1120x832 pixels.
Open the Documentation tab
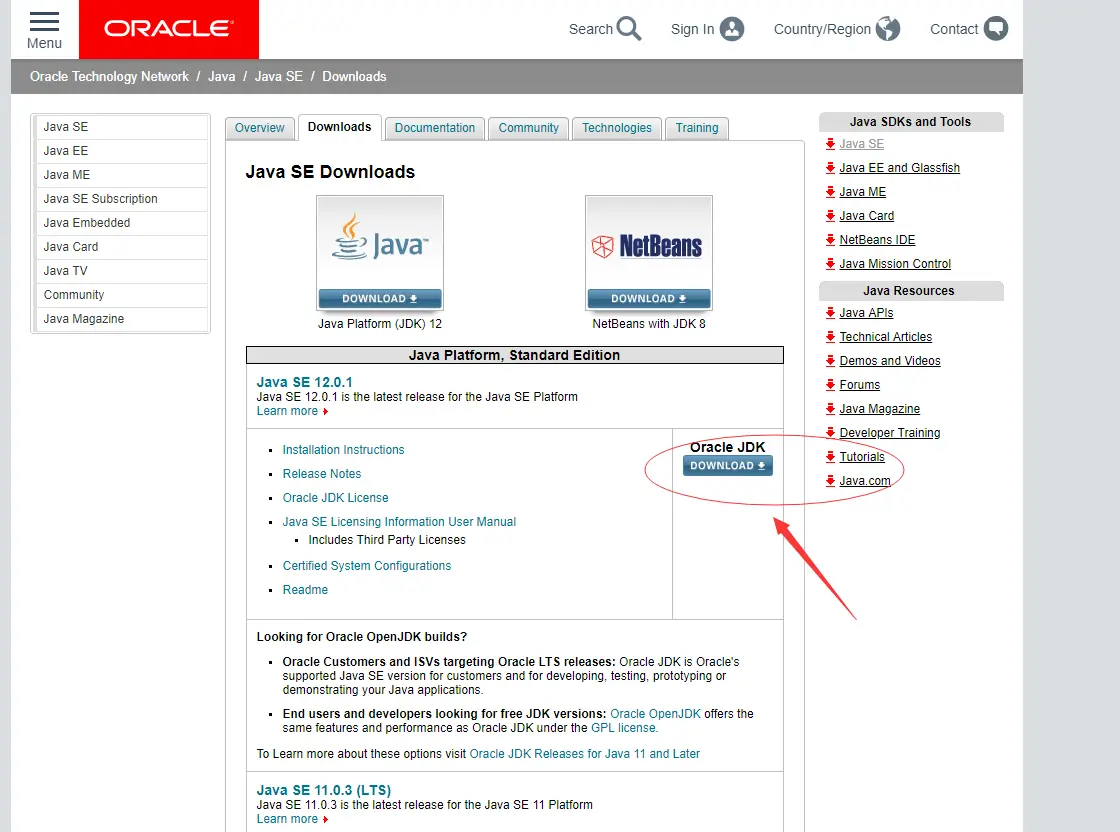pos(434,128)
